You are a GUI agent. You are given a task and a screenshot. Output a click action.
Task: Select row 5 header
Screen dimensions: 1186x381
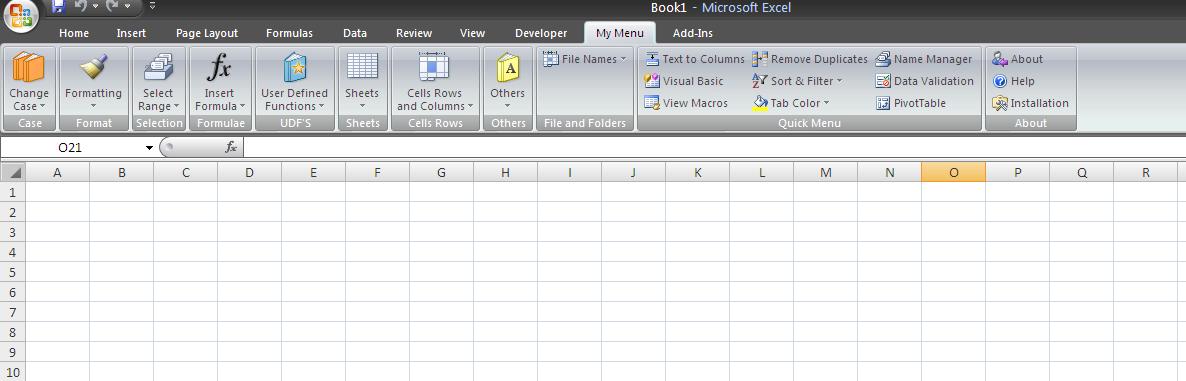pos(12,271)
